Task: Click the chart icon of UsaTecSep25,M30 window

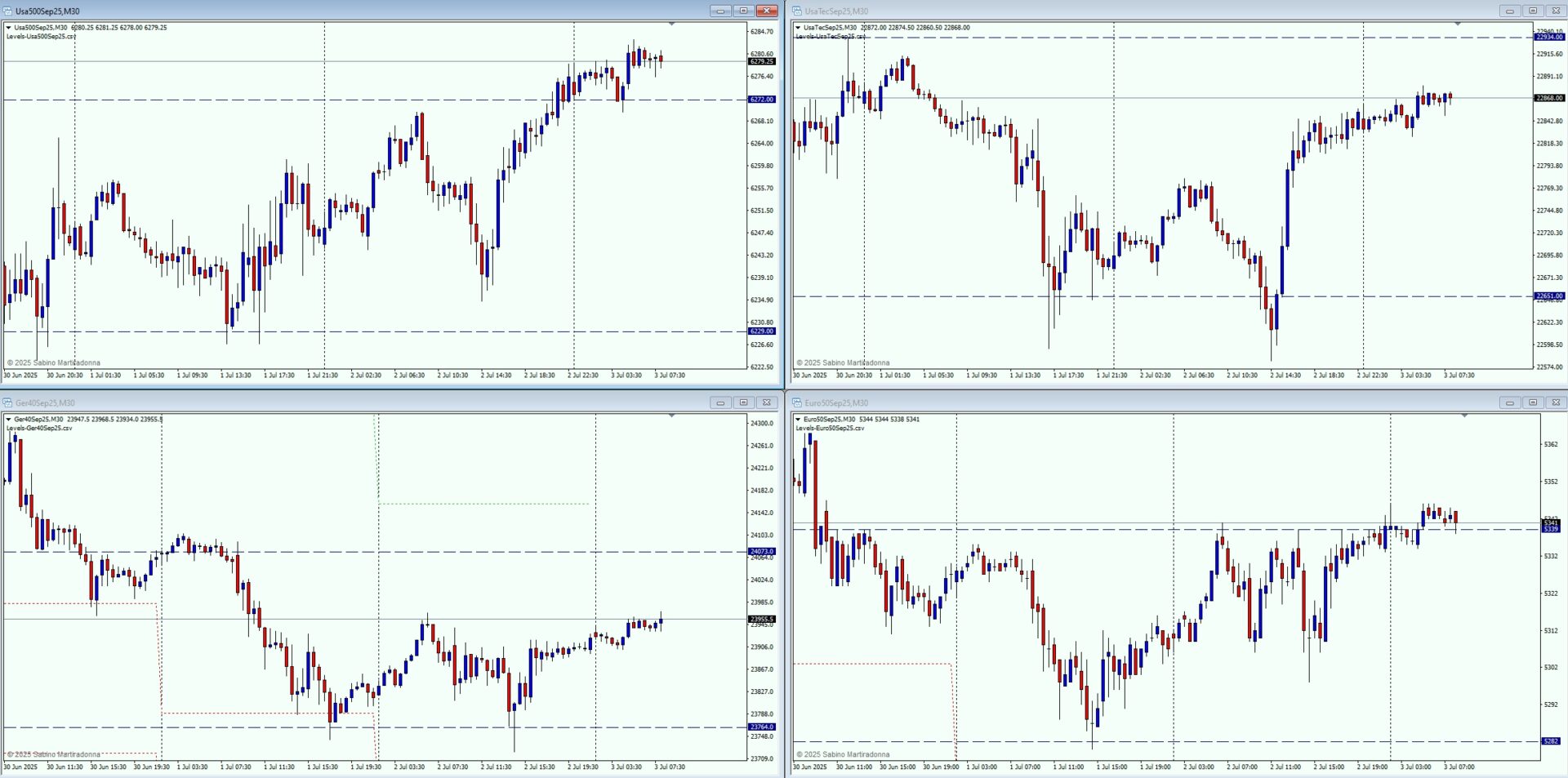Action: [797, 11]
